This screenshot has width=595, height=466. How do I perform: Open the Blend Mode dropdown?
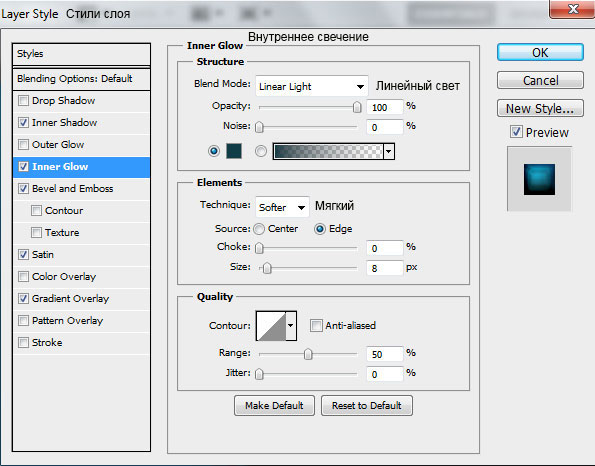(x=312, y=87)
